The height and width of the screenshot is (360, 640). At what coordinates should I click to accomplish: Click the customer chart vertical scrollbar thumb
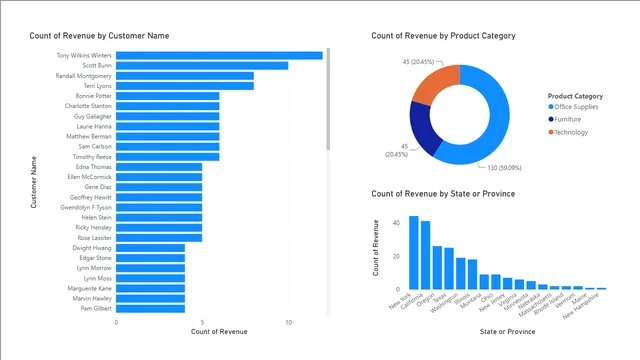click(x=328, y=99)
